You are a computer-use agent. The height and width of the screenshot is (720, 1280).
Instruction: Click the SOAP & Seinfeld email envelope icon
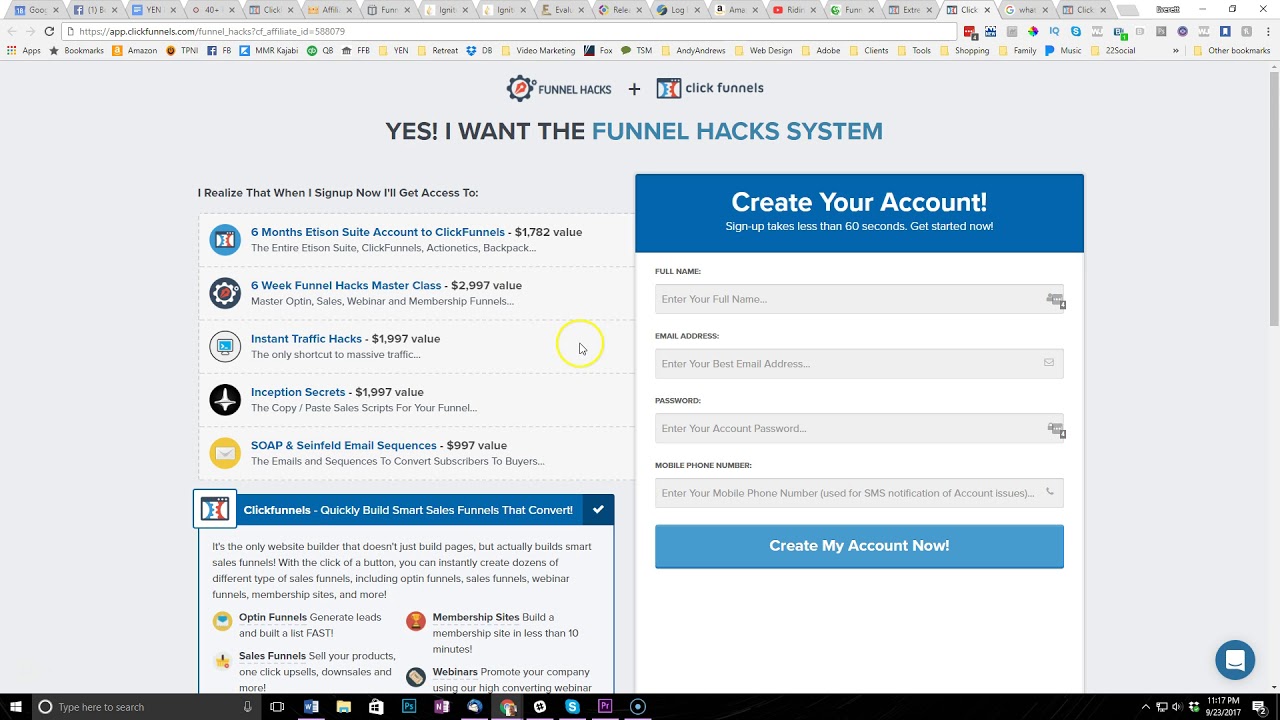225,453
